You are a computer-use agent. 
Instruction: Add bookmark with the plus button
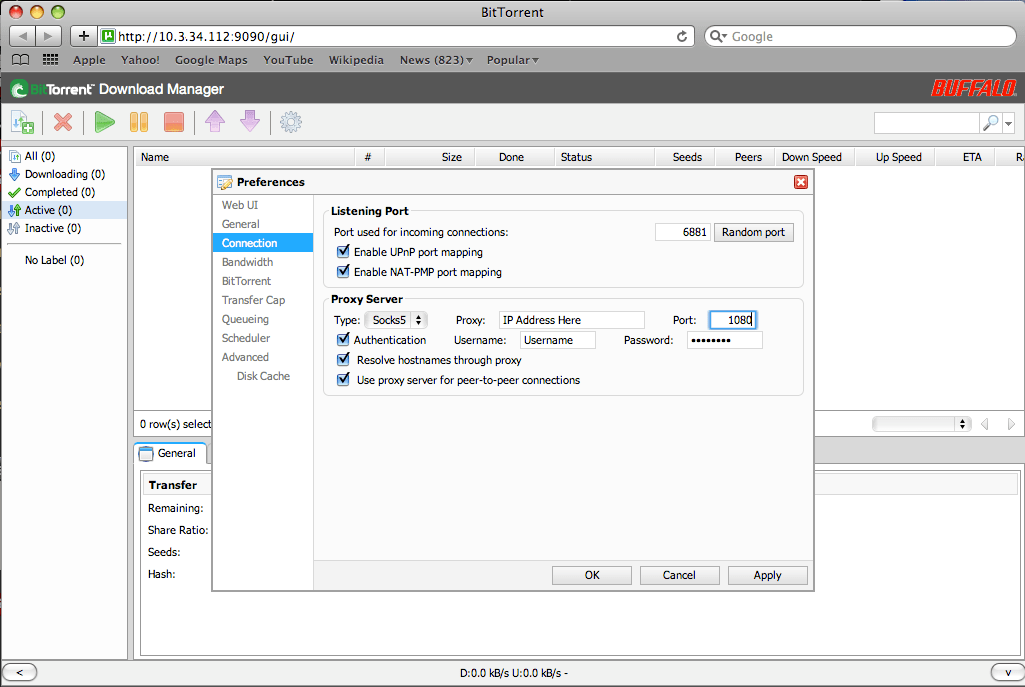84,36
